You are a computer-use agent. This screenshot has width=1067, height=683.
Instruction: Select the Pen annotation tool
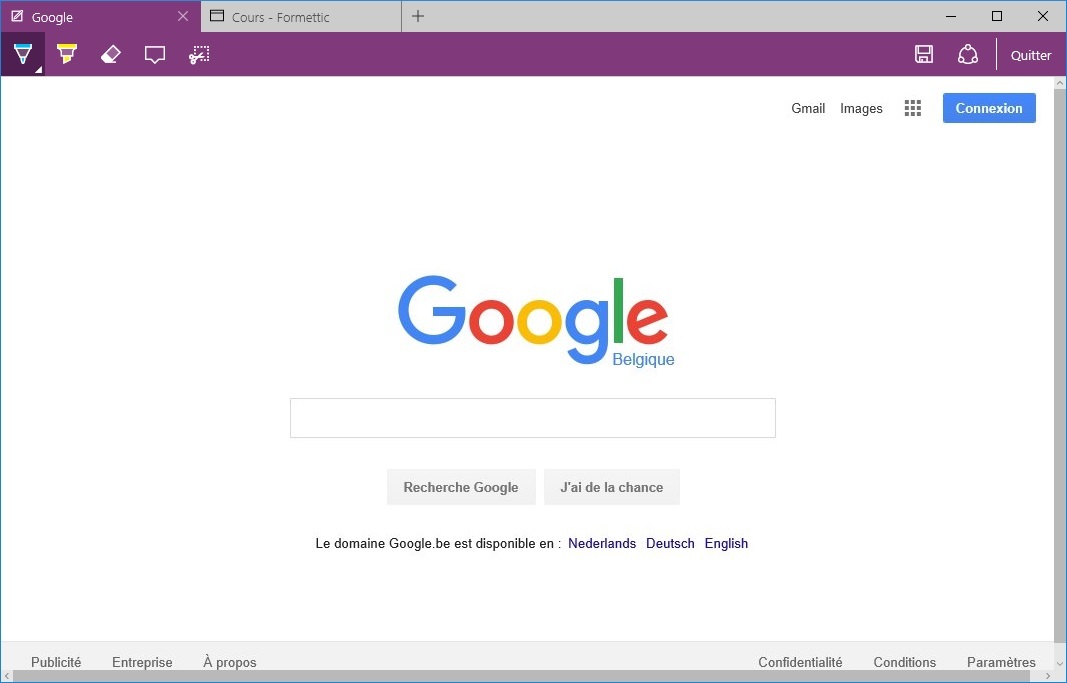pos(22,54)
